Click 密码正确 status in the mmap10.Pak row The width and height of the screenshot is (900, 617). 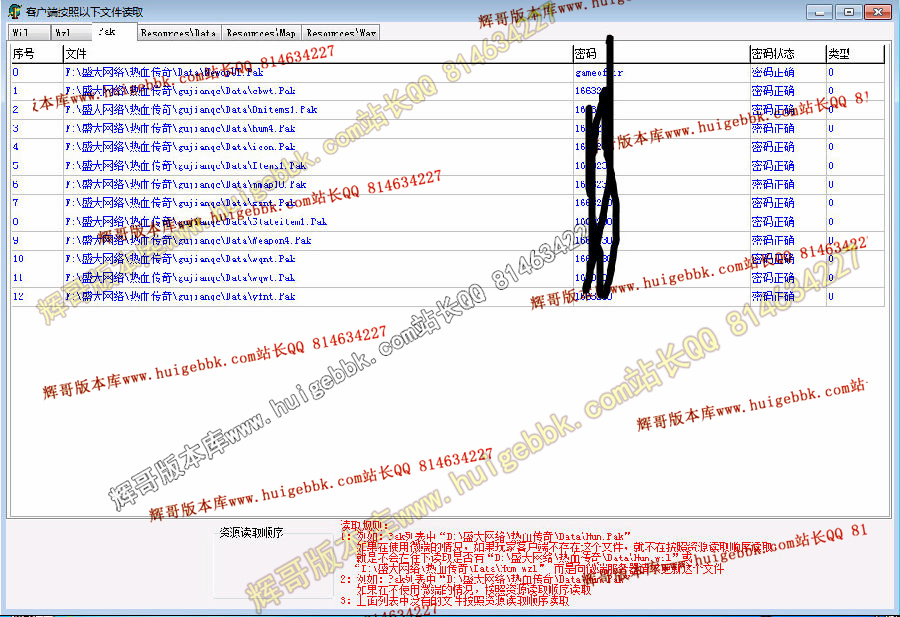[773, 184]
